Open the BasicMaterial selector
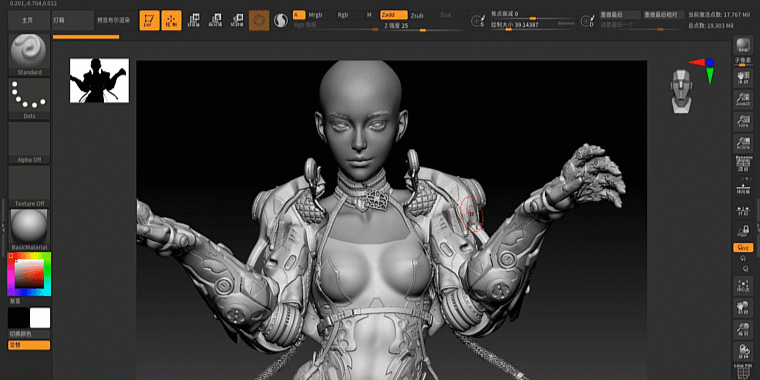Image resolution: width=760 pixels, height=380 pixels. pyautogui.click(x=29, y=230)
